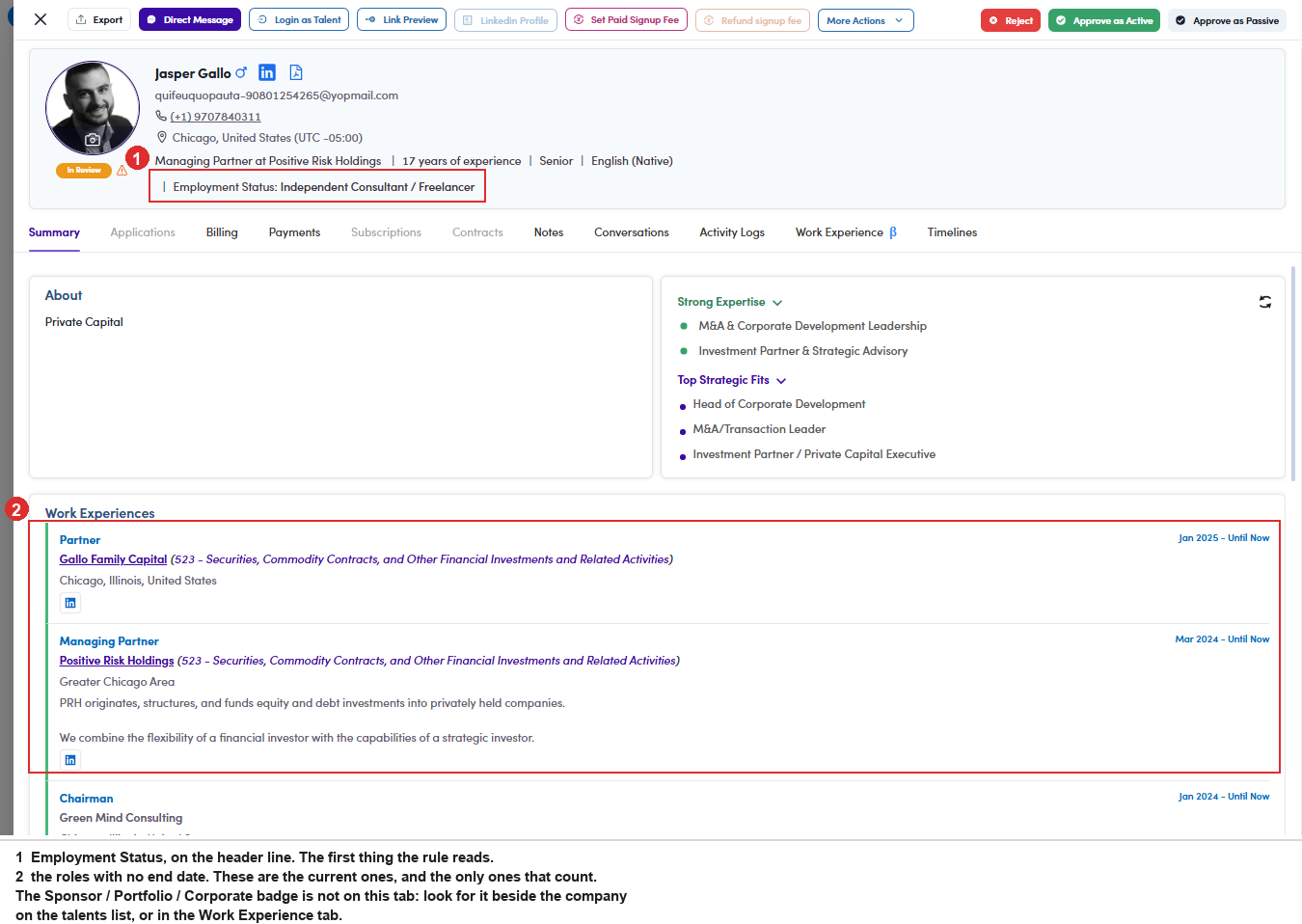
Task: Open the More Actions dropdown
Action: 866,19
